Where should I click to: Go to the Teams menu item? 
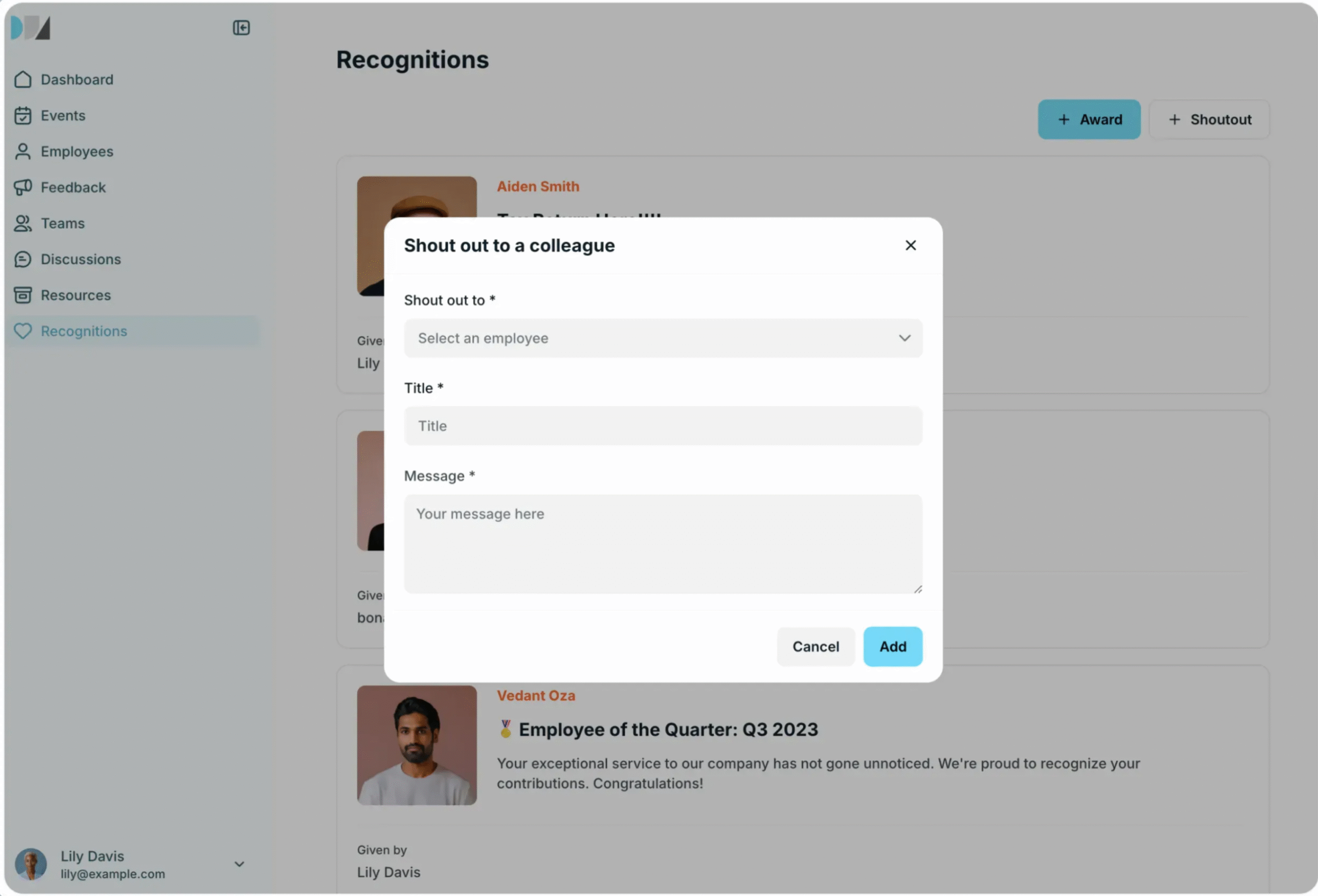pos(62,223)
